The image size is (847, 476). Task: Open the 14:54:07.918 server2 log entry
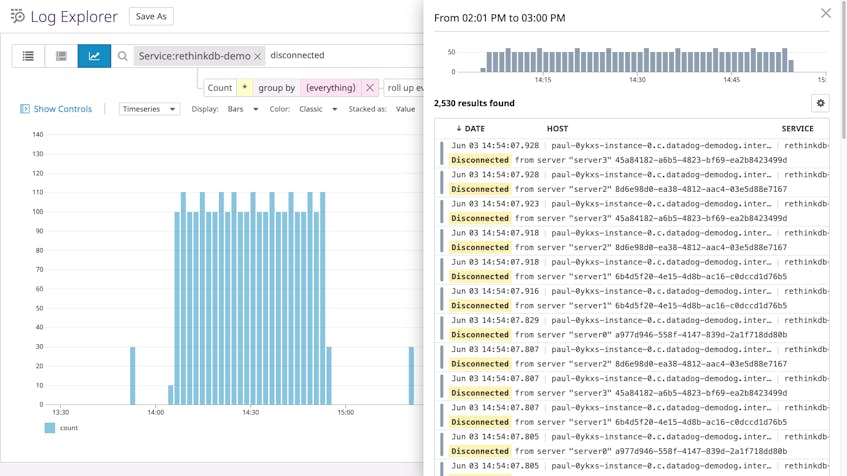click(x=634, y=240)
